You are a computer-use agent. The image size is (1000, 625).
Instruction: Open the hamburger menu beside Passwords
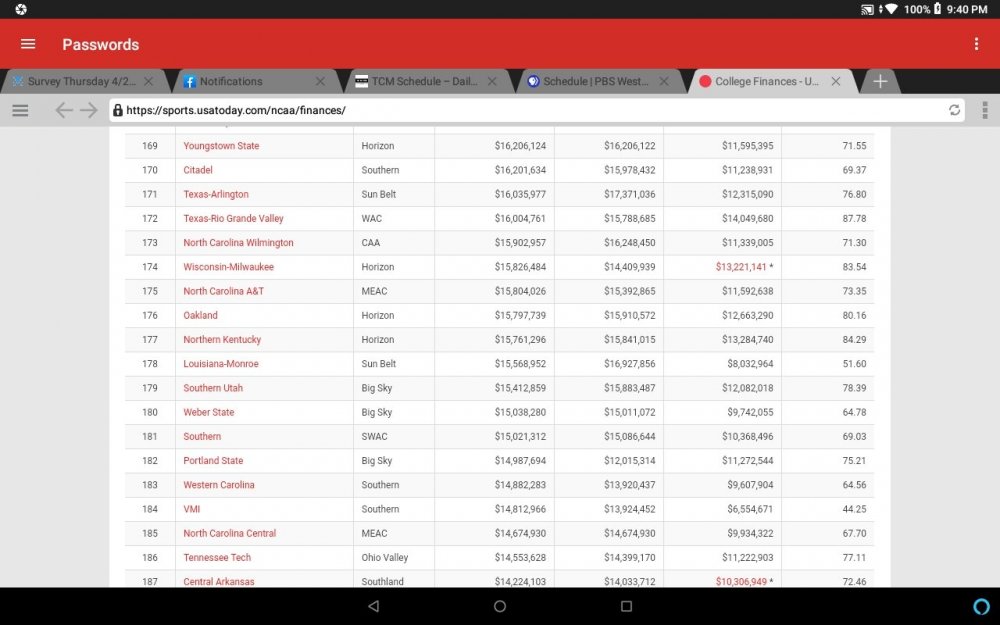28,44
